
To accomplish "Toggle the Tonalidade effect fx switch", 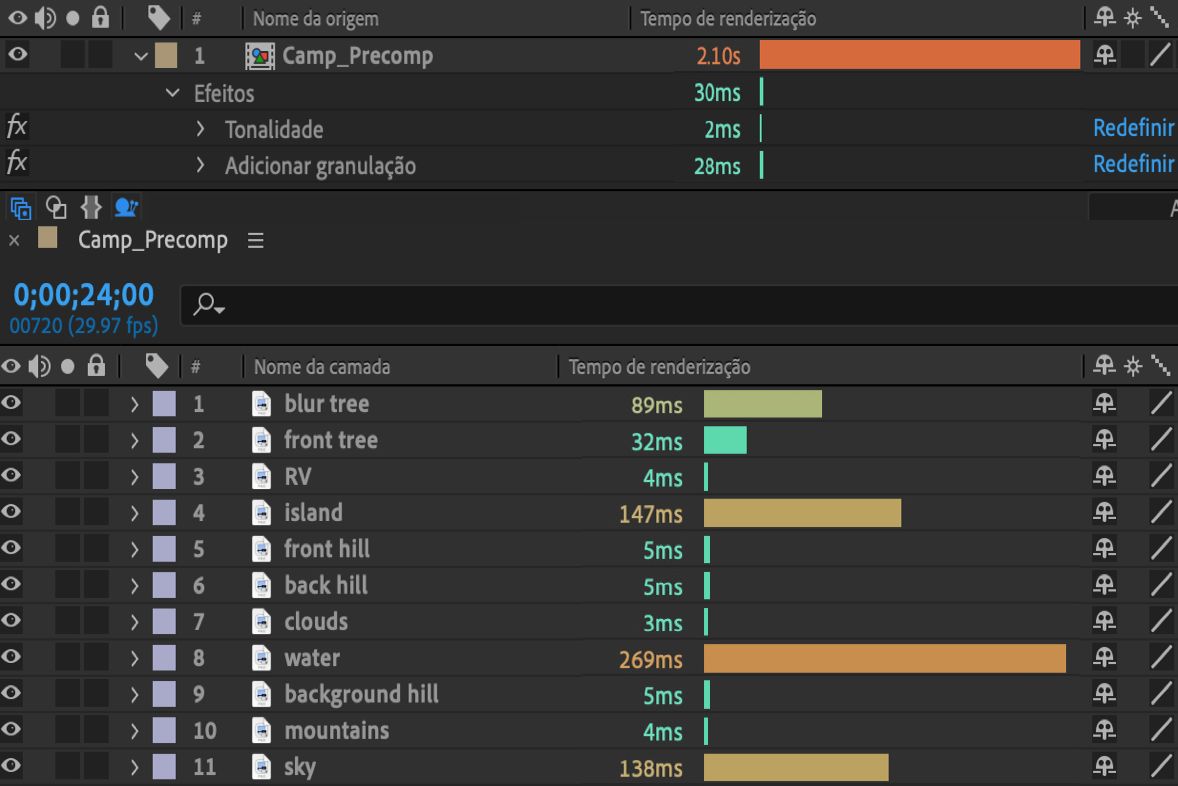I will coord(17,128).
